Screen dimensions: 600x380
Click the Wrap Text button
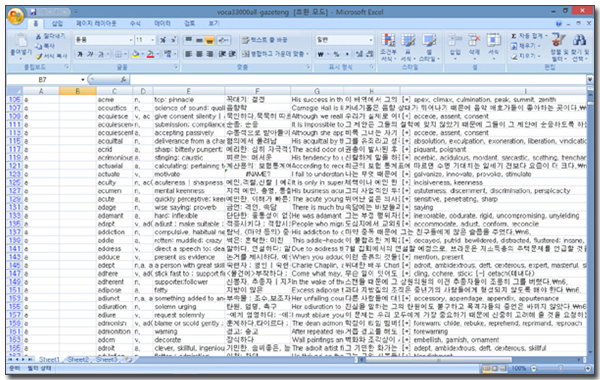[x=264, y=40]
